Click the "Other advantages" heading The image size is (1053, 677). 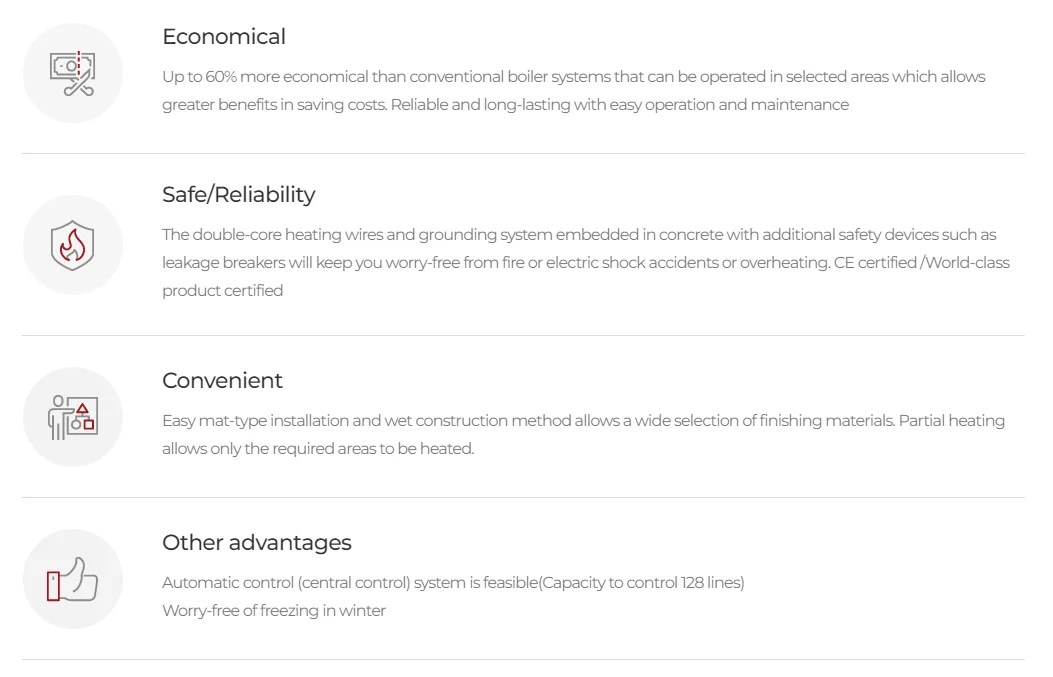[x=257, y=543]
